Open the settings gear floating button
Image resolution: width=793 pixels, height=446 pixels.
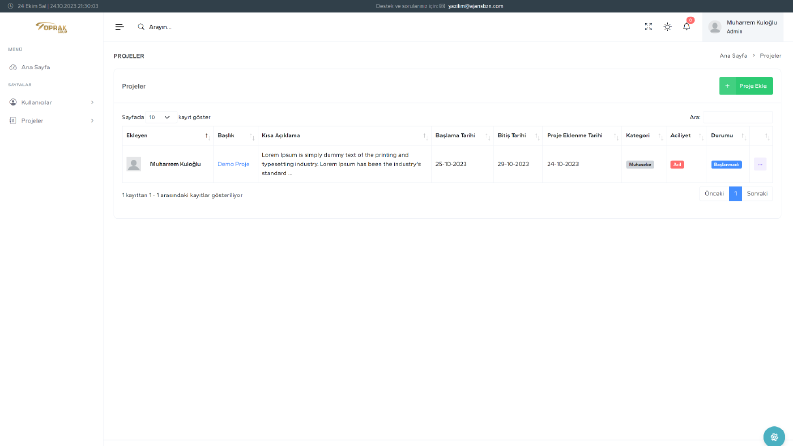(x=774, y=437)
